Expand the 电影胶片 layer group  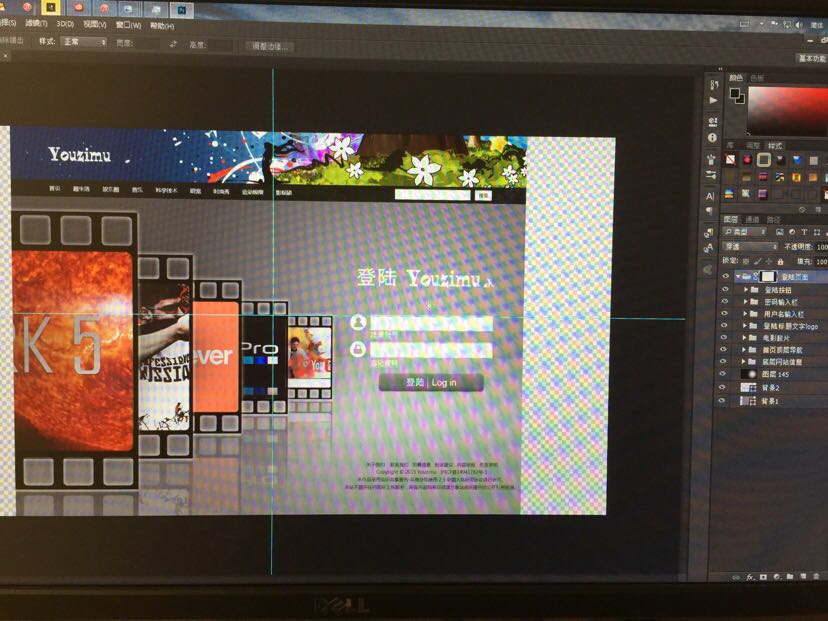[x=744, y=337]
